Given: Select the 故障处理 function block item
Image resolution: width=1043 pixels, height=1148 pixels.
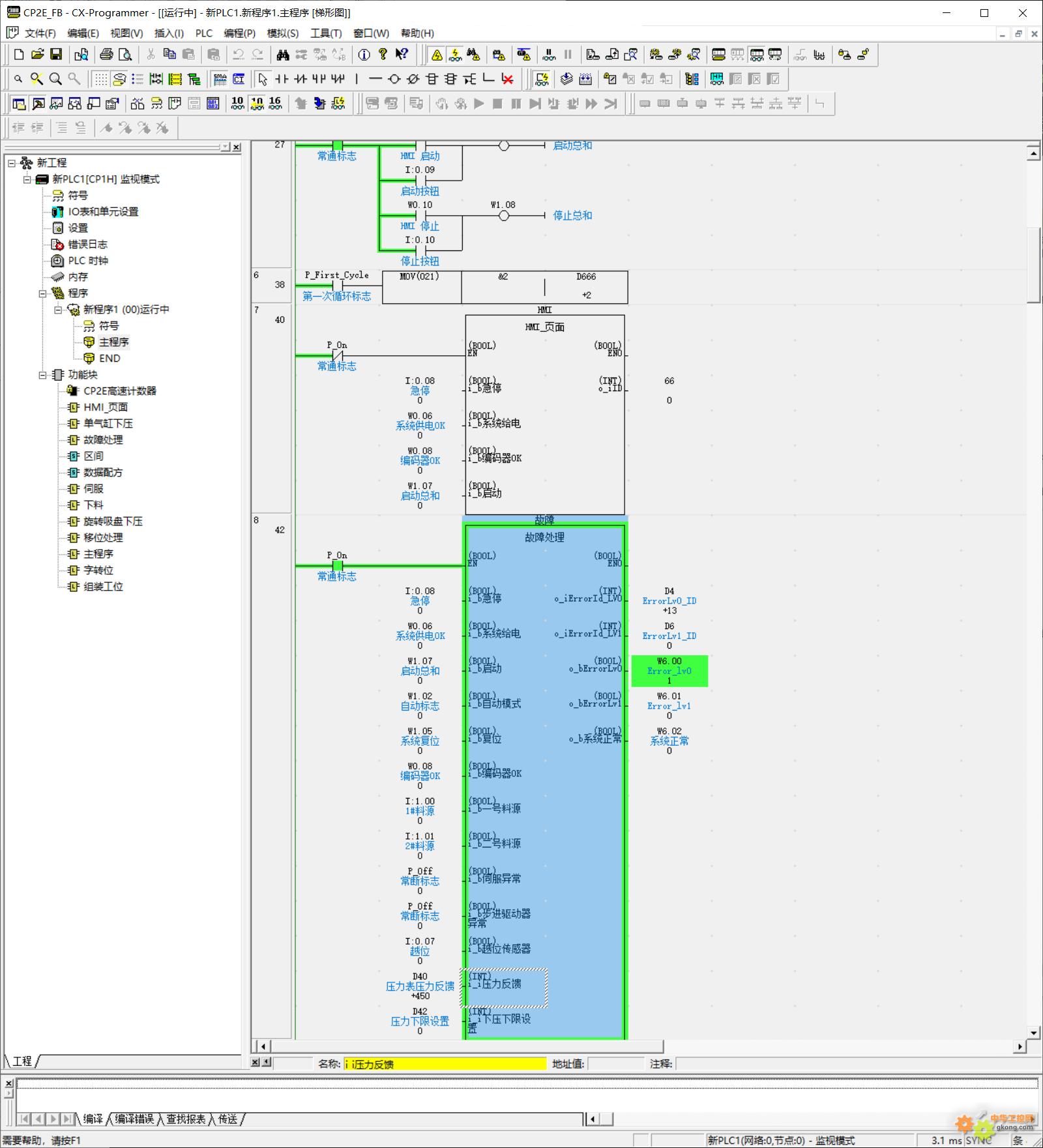Looking at the screenshot, I should pos(103,440).
